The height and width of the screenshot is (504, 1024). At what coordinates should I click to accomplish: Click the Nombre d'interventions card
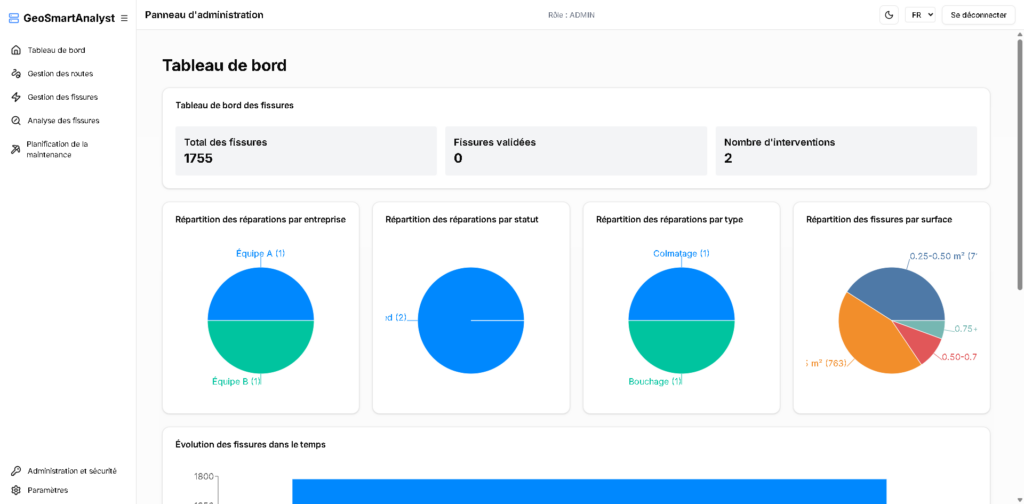click(846, 151)
